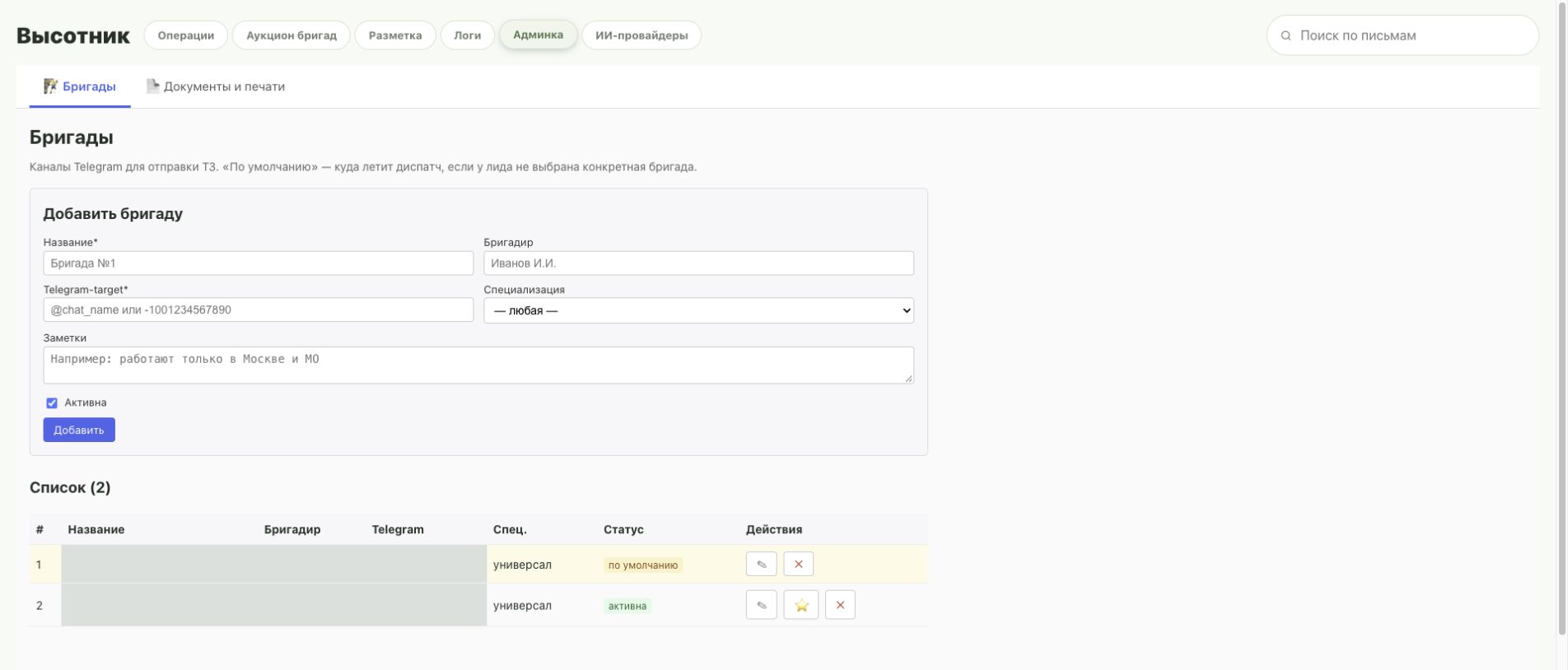Set row 2 brigade as default (star)
This screenshot has width=1568, height=670.
click(800, 605)
